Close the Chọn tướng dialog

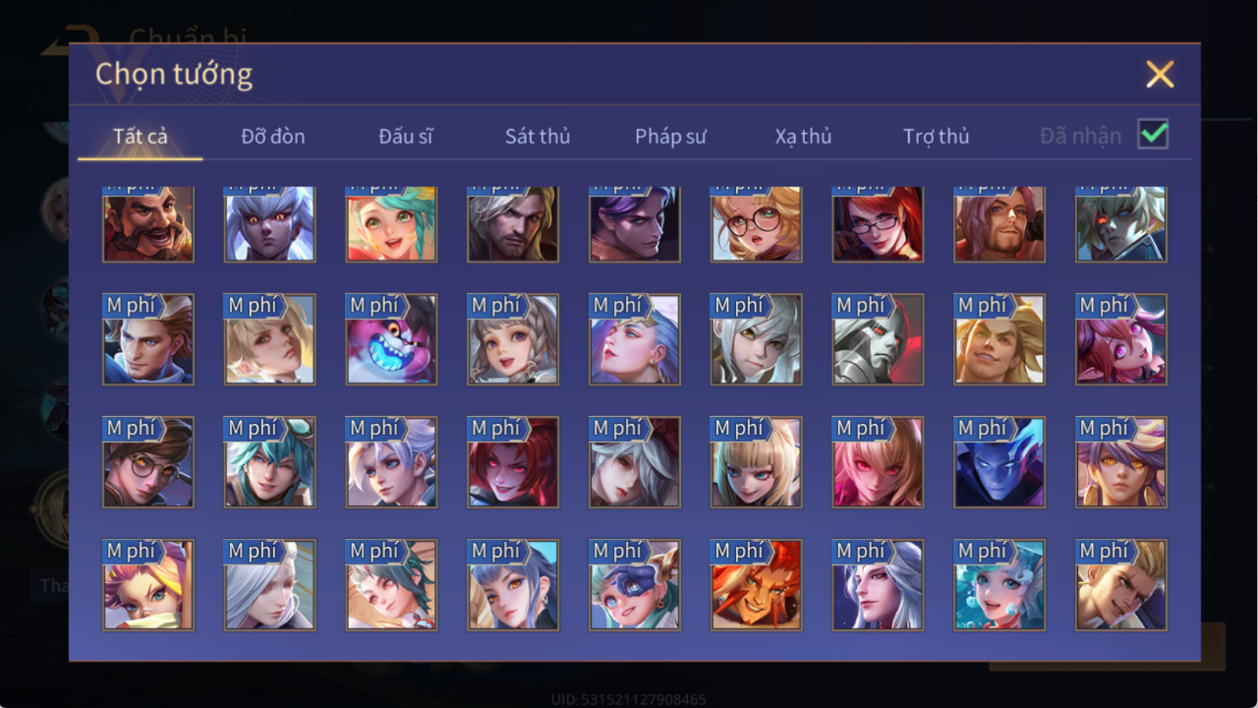tap(1160, 74)
